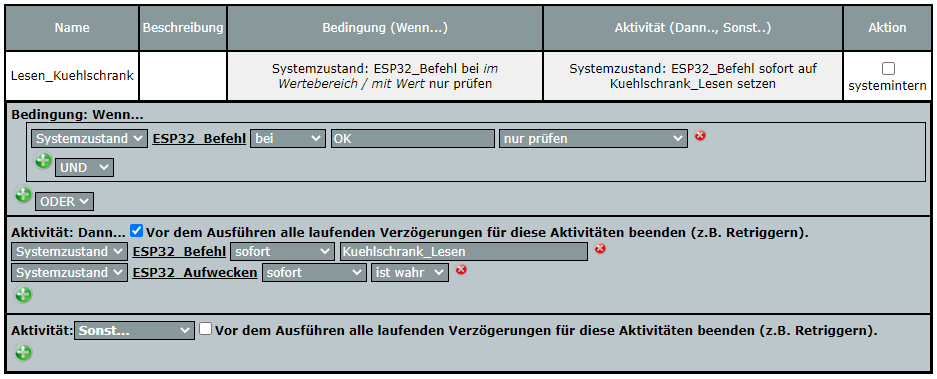This screenshot has height=379, width=937.
Task: Add a condition block with plus beside ODER
Action: pos(23,195)
